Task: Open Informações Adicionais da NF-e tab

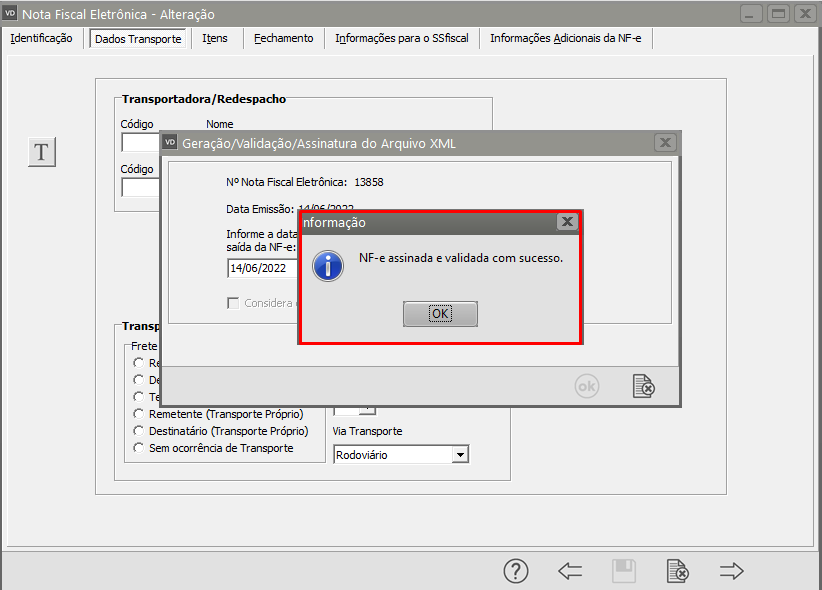Action: click(x=566, y=39)
